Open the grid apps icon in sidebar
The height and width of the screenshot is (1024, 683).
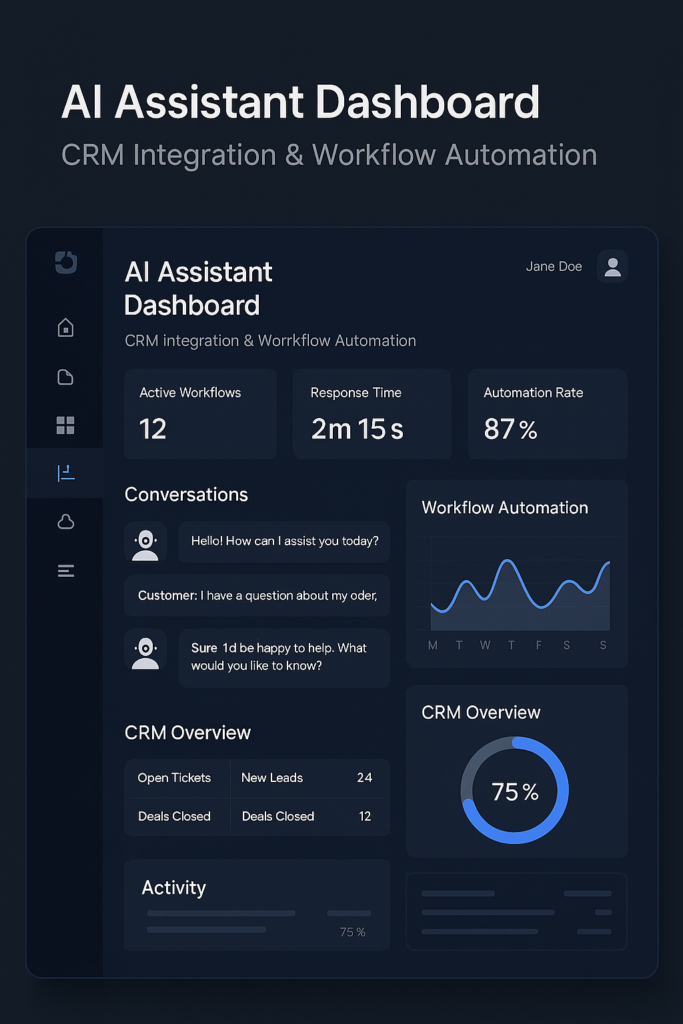point(65,426)
